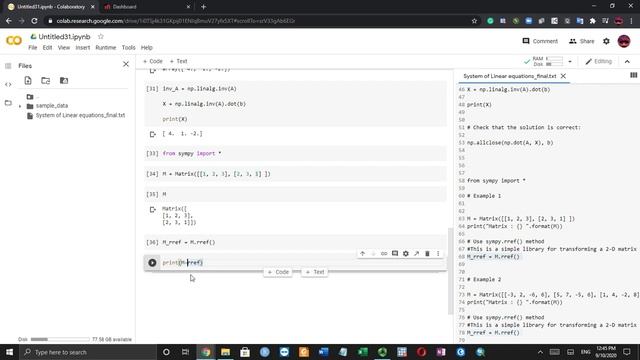Open File Explorer from taskbar

(225, 352)
